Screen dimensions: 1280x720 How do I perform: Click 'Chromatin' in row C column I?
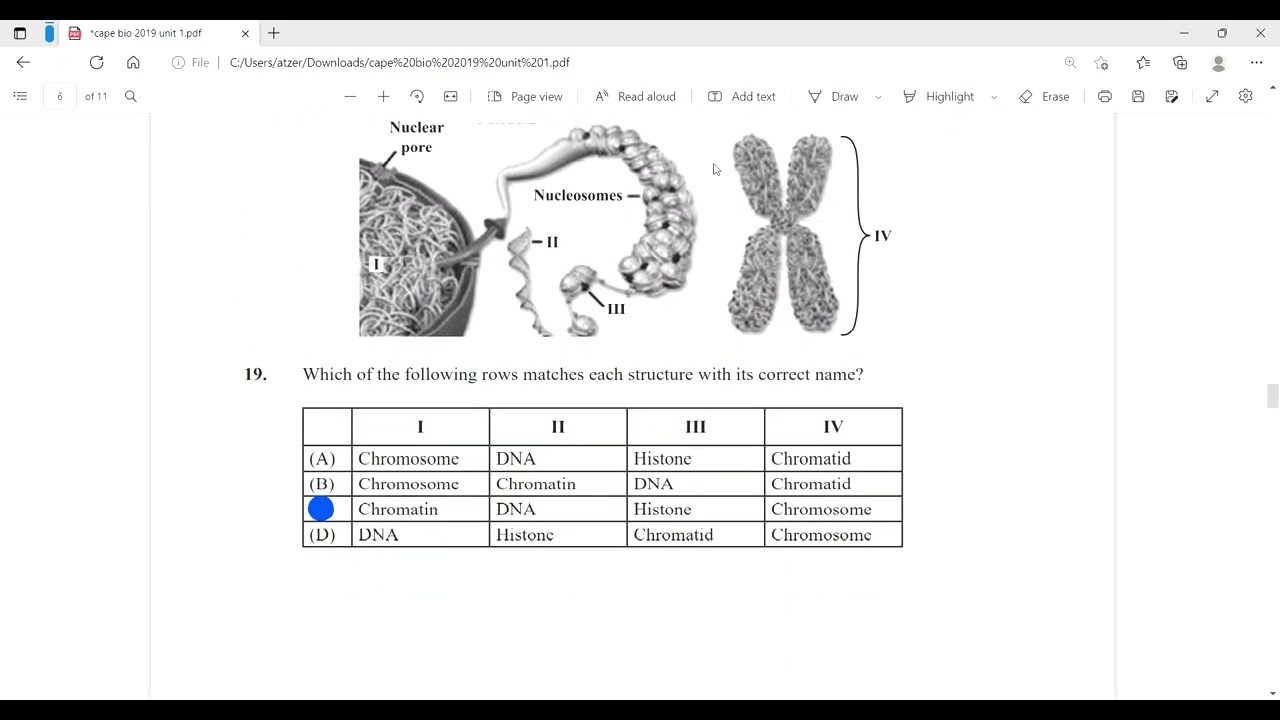pyautogui.click(x=398, y=509)
